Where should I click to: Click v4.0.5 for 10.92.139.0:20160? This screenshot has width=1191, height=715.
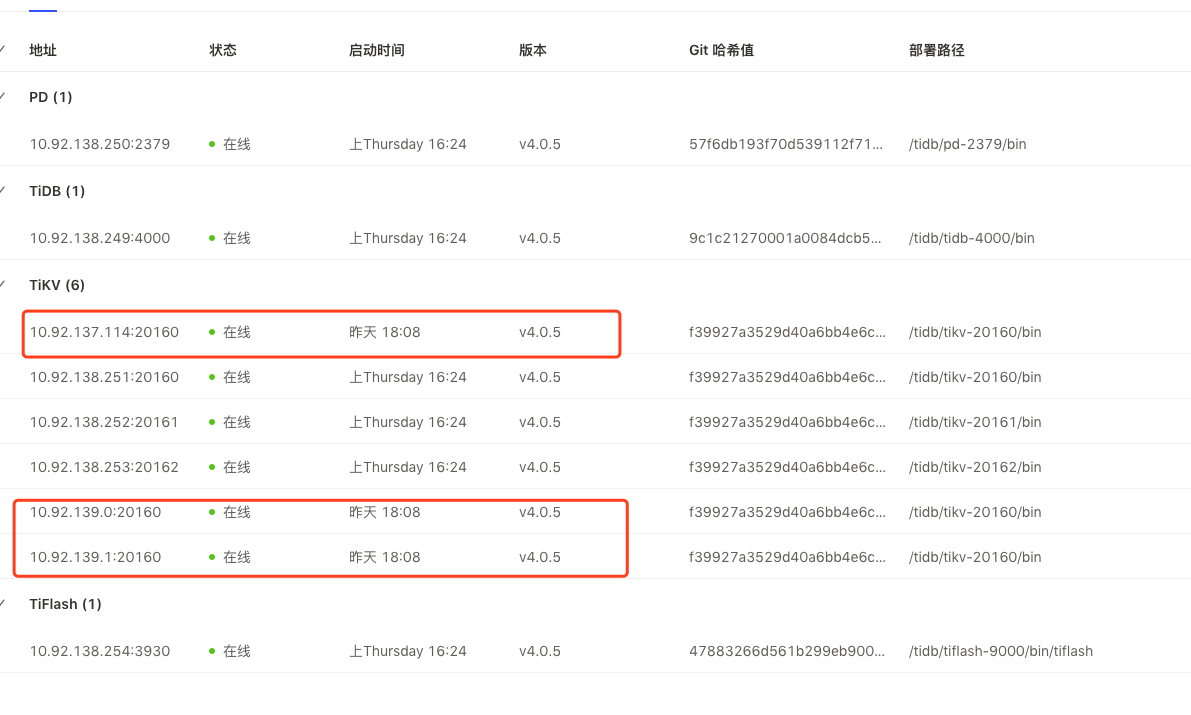click(x=540, y=512)
